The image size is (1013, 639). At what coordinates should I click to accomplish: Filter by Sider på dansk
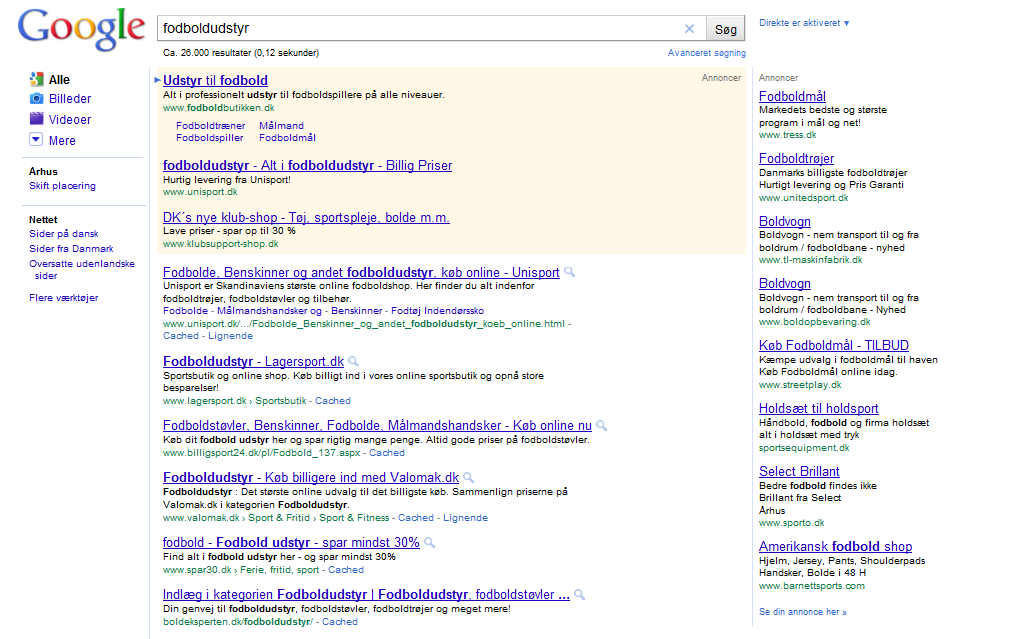[x=63, y=233]
